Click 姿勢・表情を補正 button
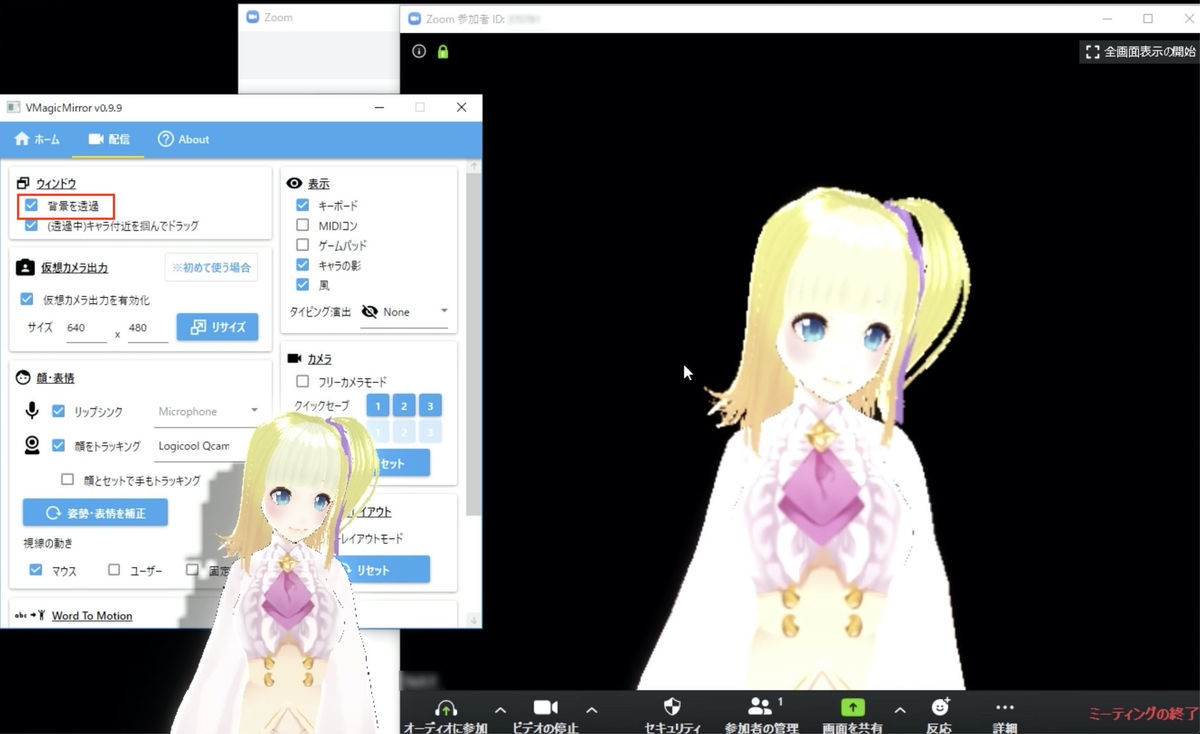The image size is (1200, 734). (x=95, y=513)
